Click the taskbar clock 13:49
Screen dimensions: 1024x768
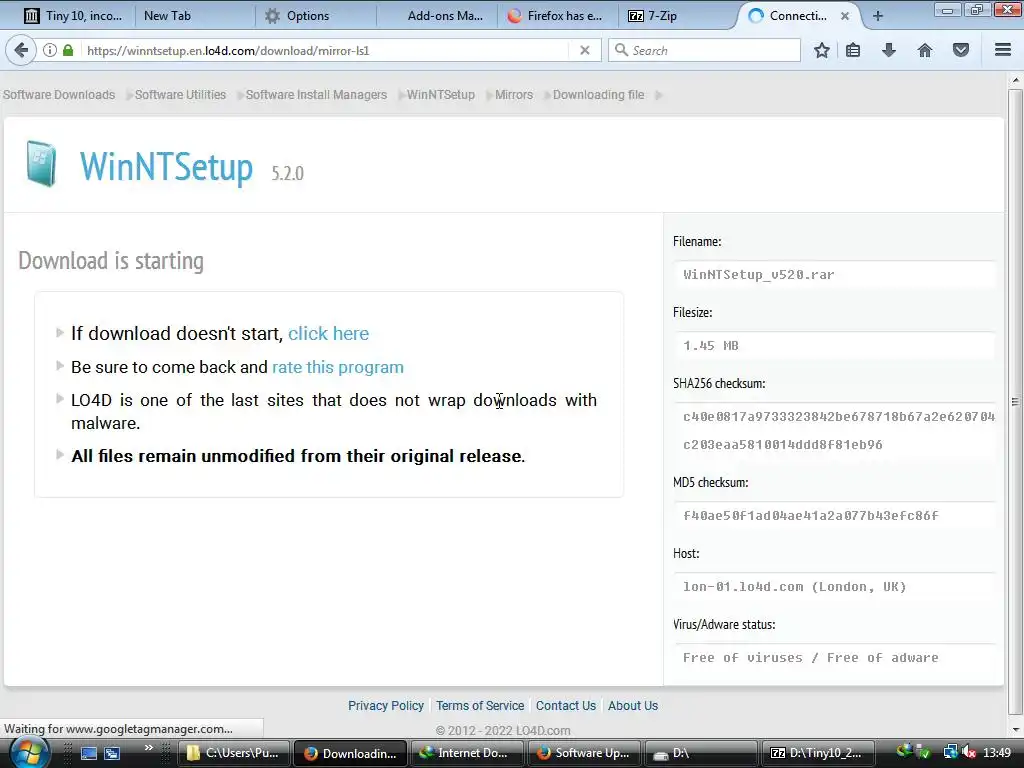click(x=997, y=753)
